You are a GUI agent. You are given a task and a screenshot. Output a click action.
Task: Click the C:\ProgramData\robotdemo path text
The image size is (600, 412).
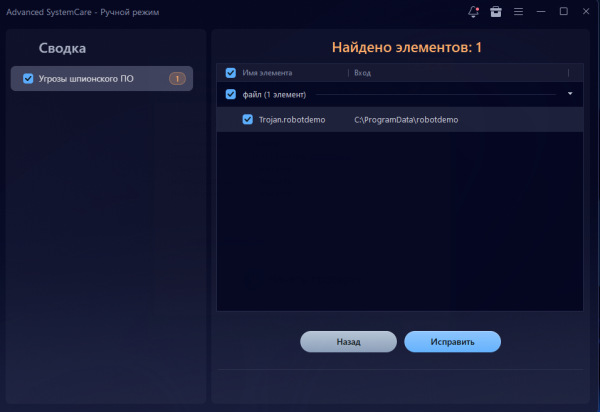pos(406,120)
